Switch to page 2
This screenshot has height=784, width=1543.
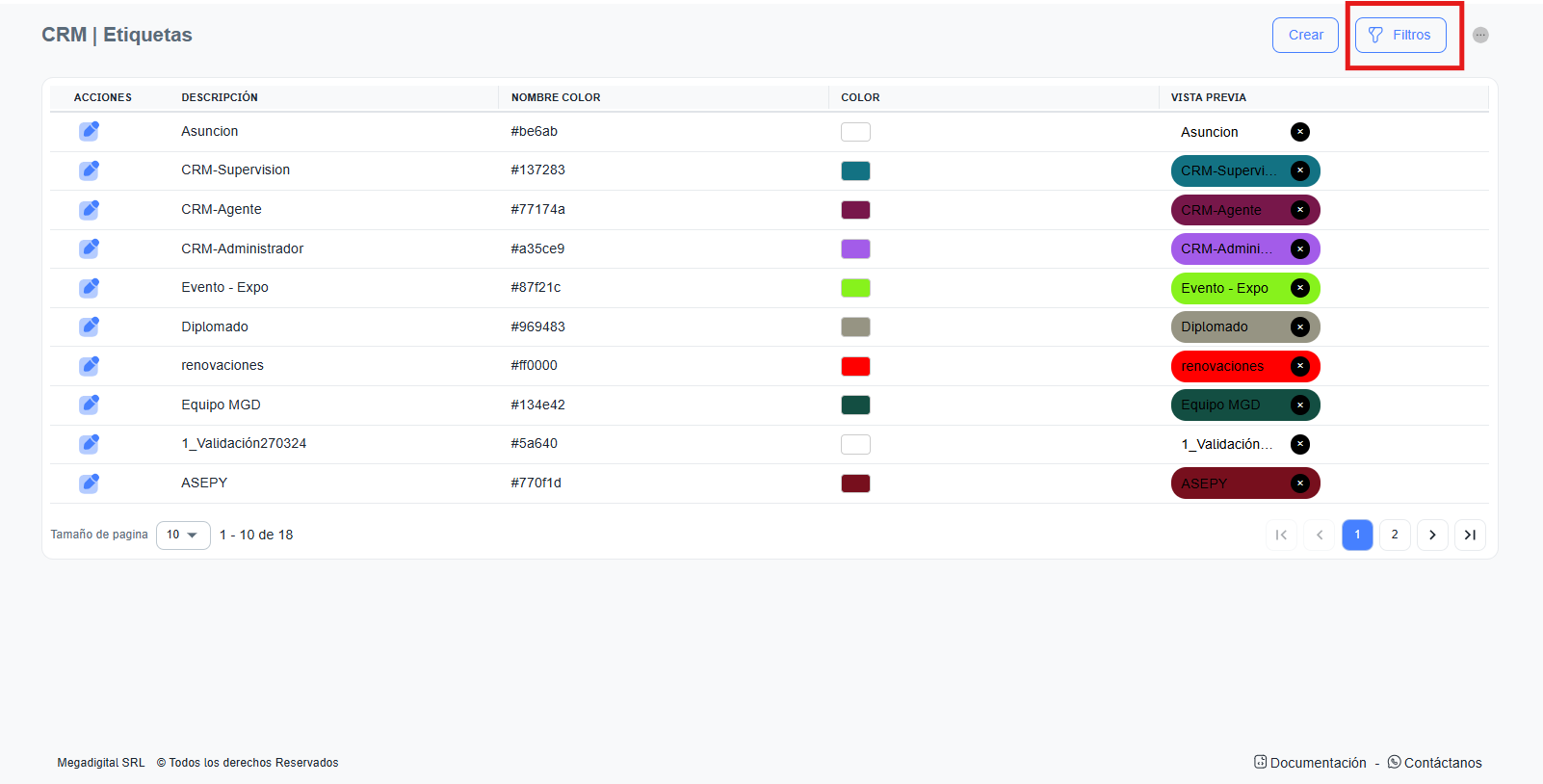[1395, 535]
